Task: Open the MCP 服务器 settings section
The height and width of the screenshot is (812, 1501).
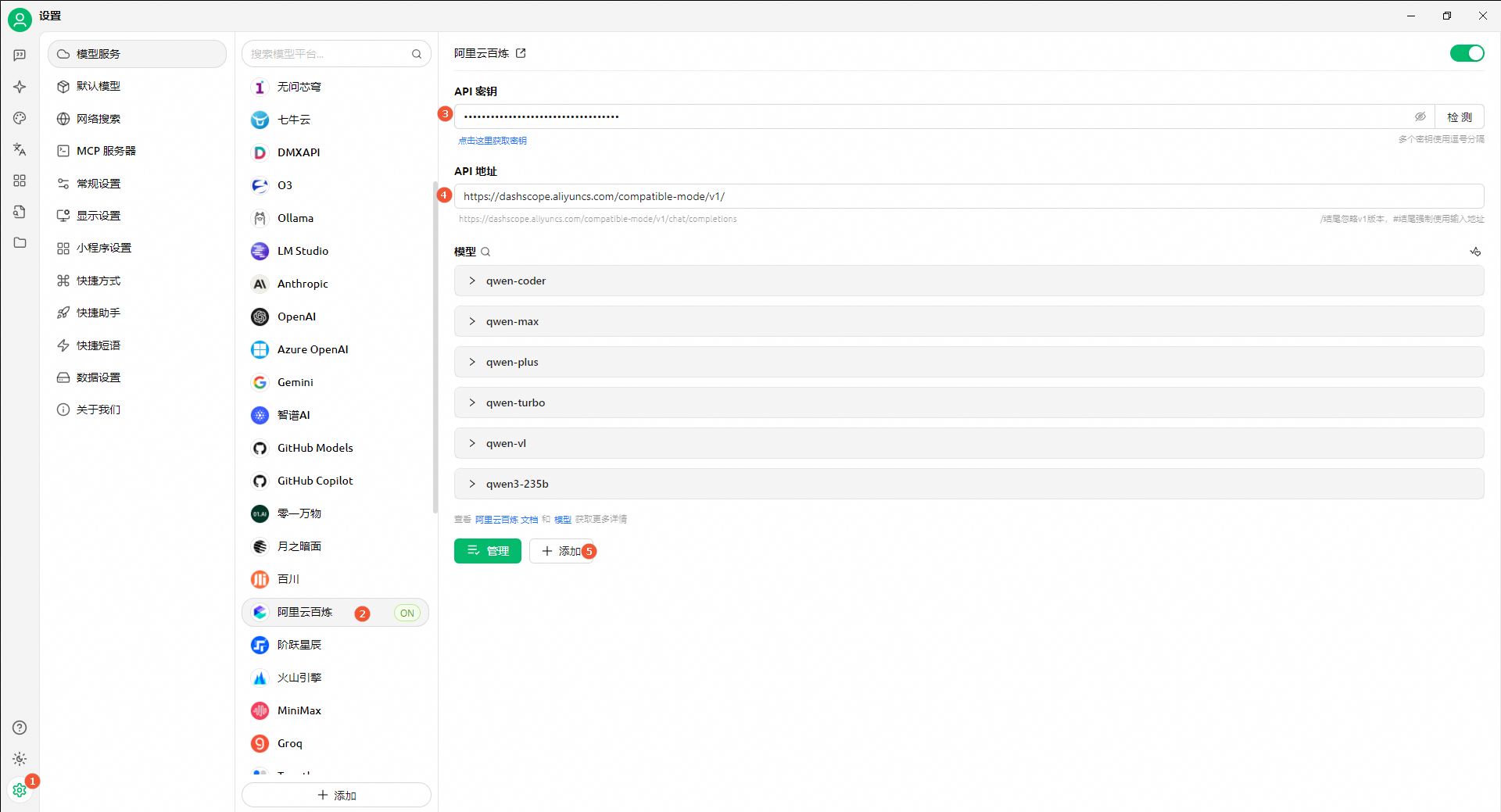Action: click(137, 151)
